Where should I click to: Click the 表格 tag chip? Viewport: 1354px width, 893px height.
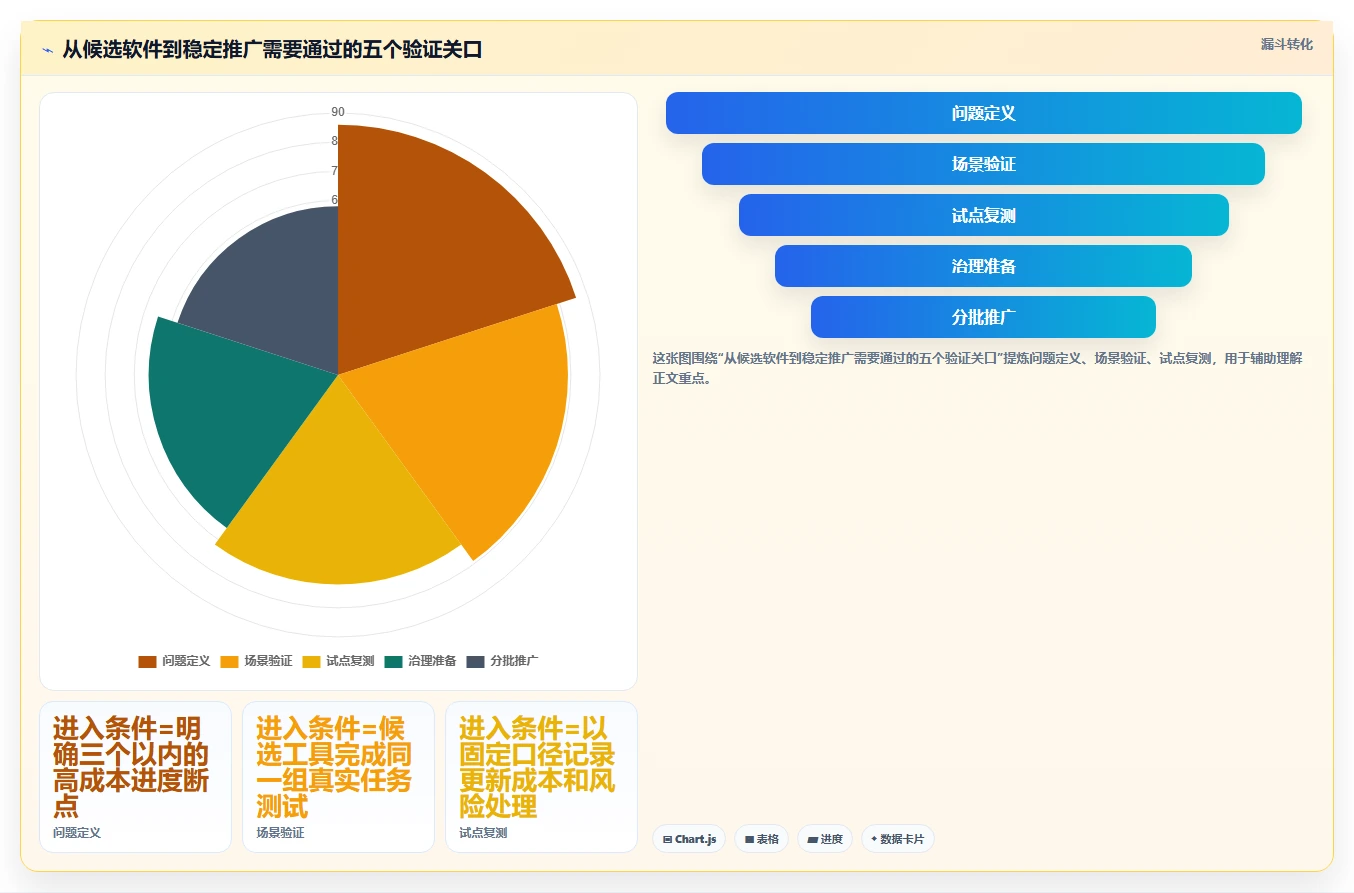(x=761, y=839)
